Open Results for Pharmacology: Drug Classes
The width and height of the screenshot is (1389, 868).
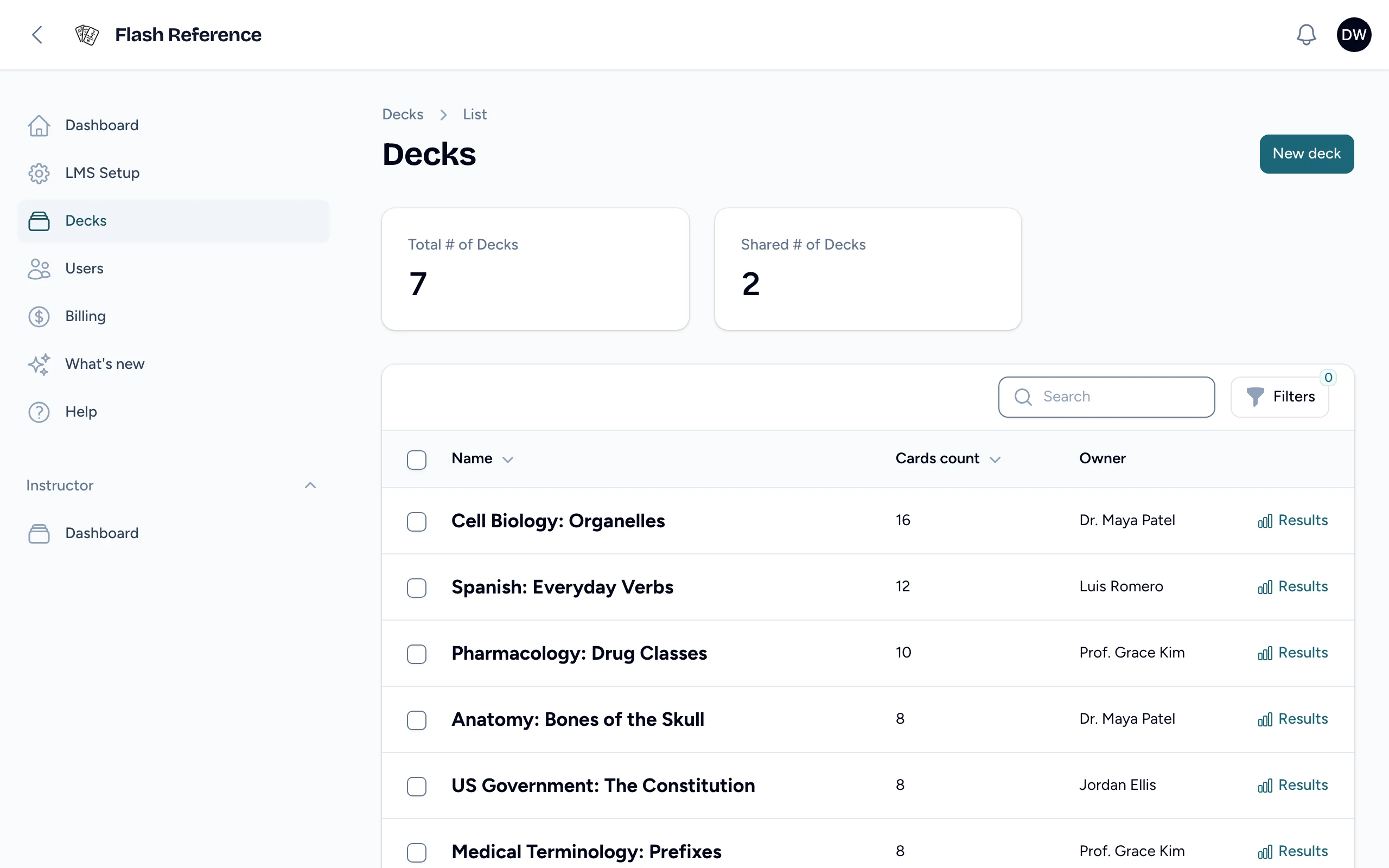point(1292,653)
